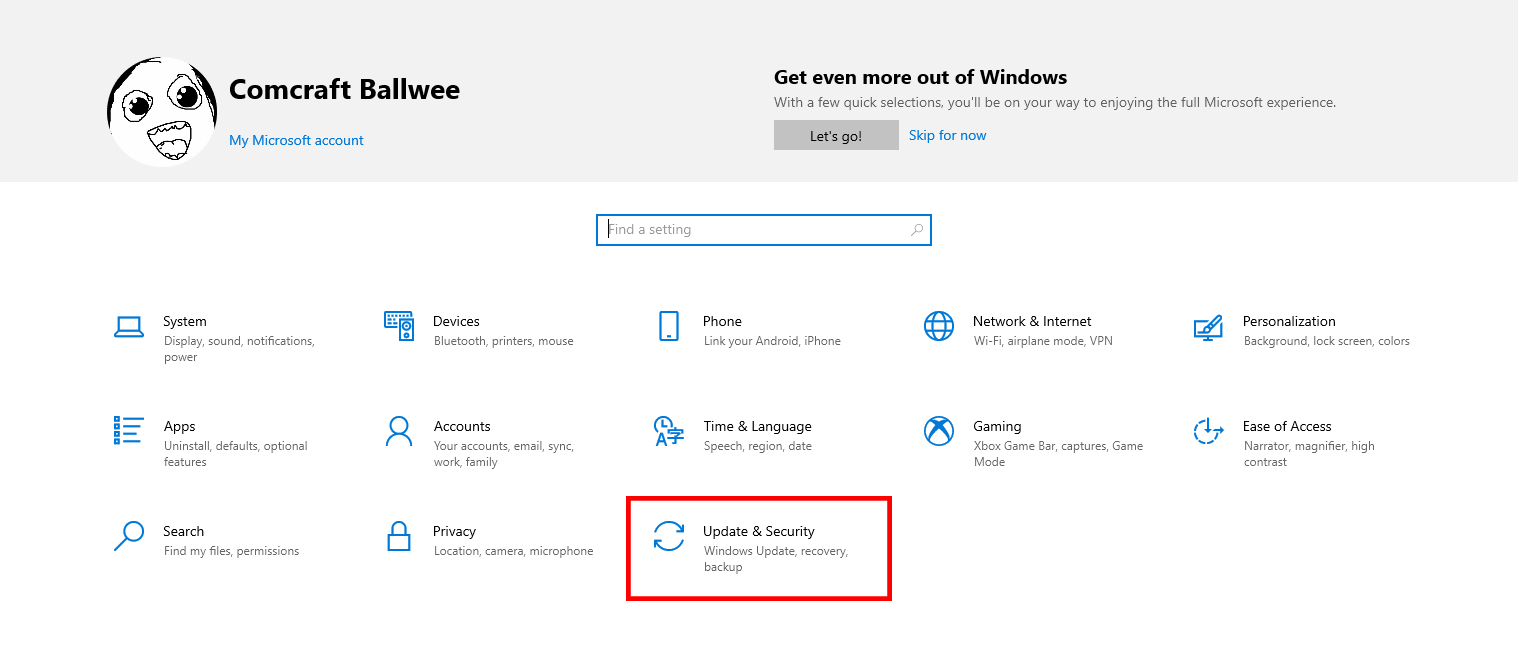Click the magnifier icon in search box

coord(916,230)
